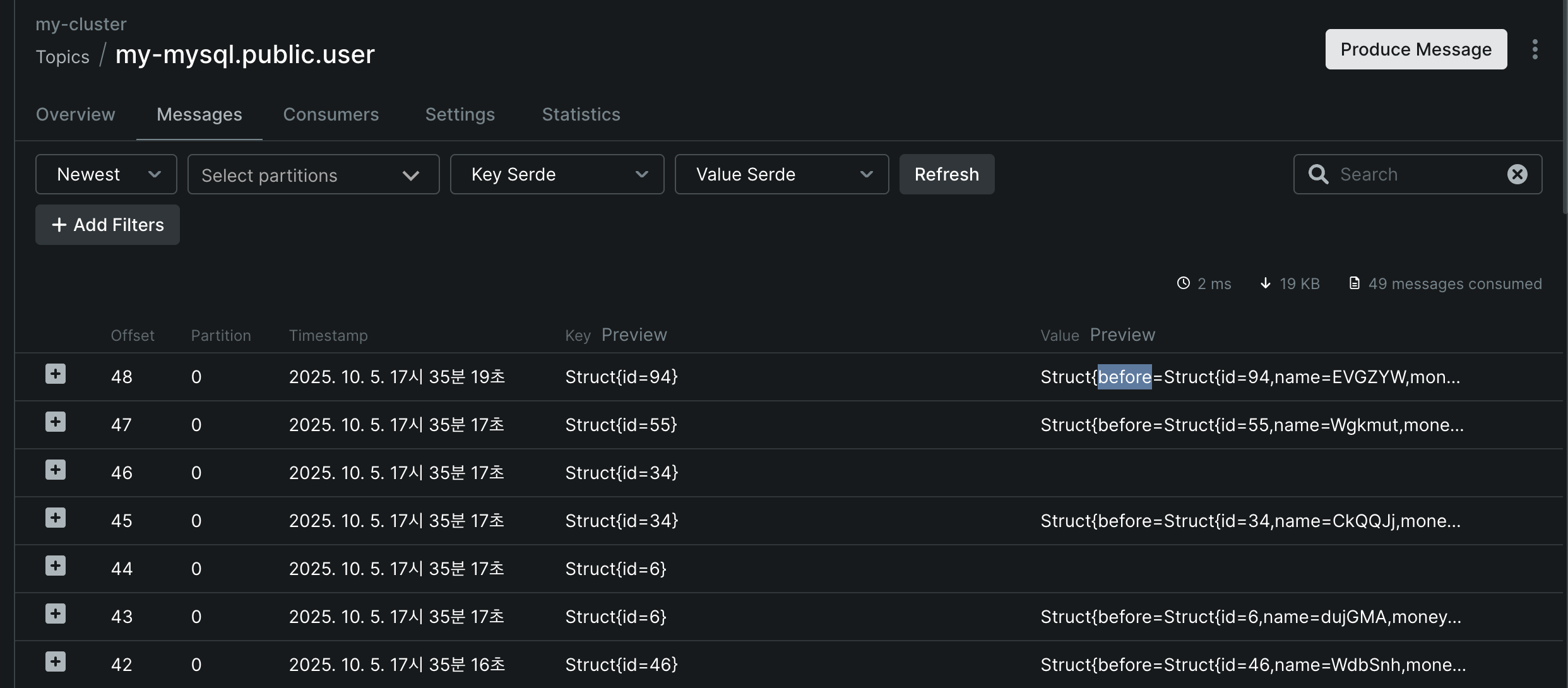Click the magnifying glass search icon
Screen dimensions: 1568x688
coord(1318,174)
